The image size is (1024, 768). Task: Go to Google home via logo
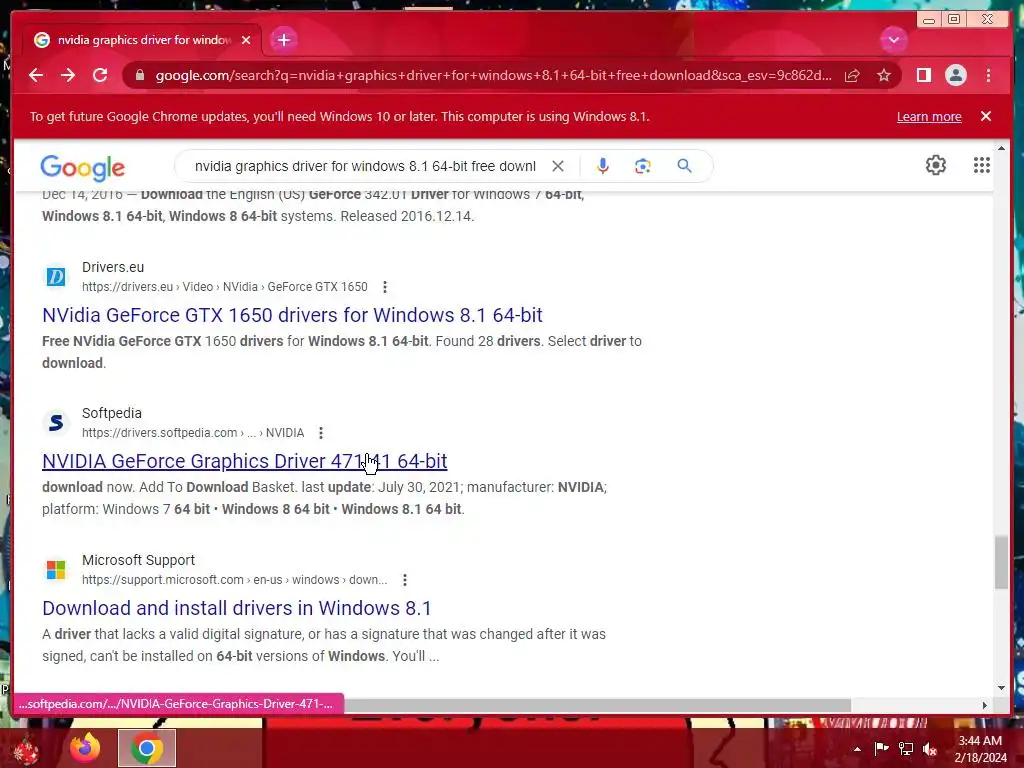click(82, 167)
